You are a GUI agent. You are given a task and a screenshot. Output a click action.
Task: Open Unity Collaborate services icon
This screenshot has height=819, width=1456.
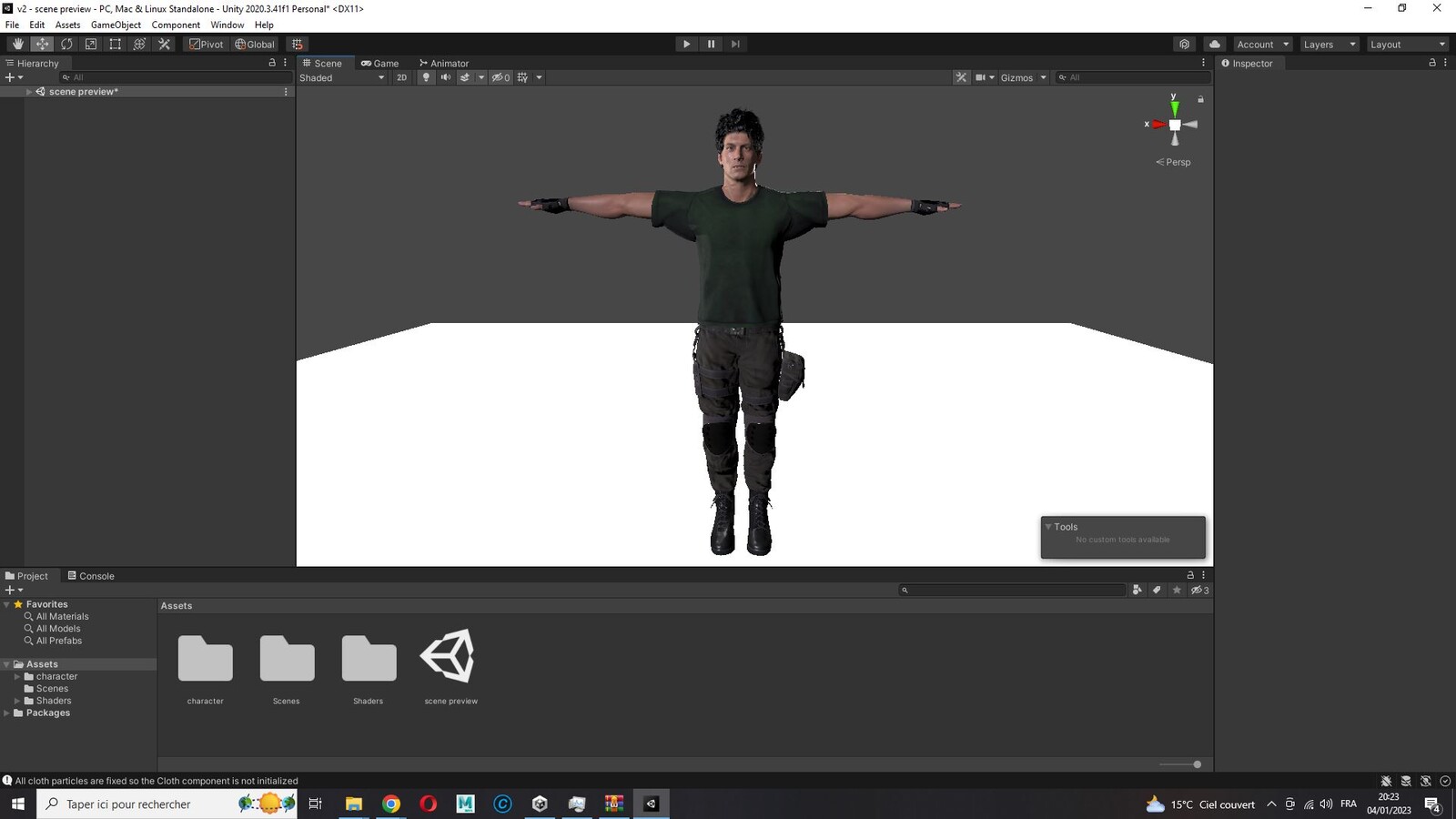[x=1184, y=44]
